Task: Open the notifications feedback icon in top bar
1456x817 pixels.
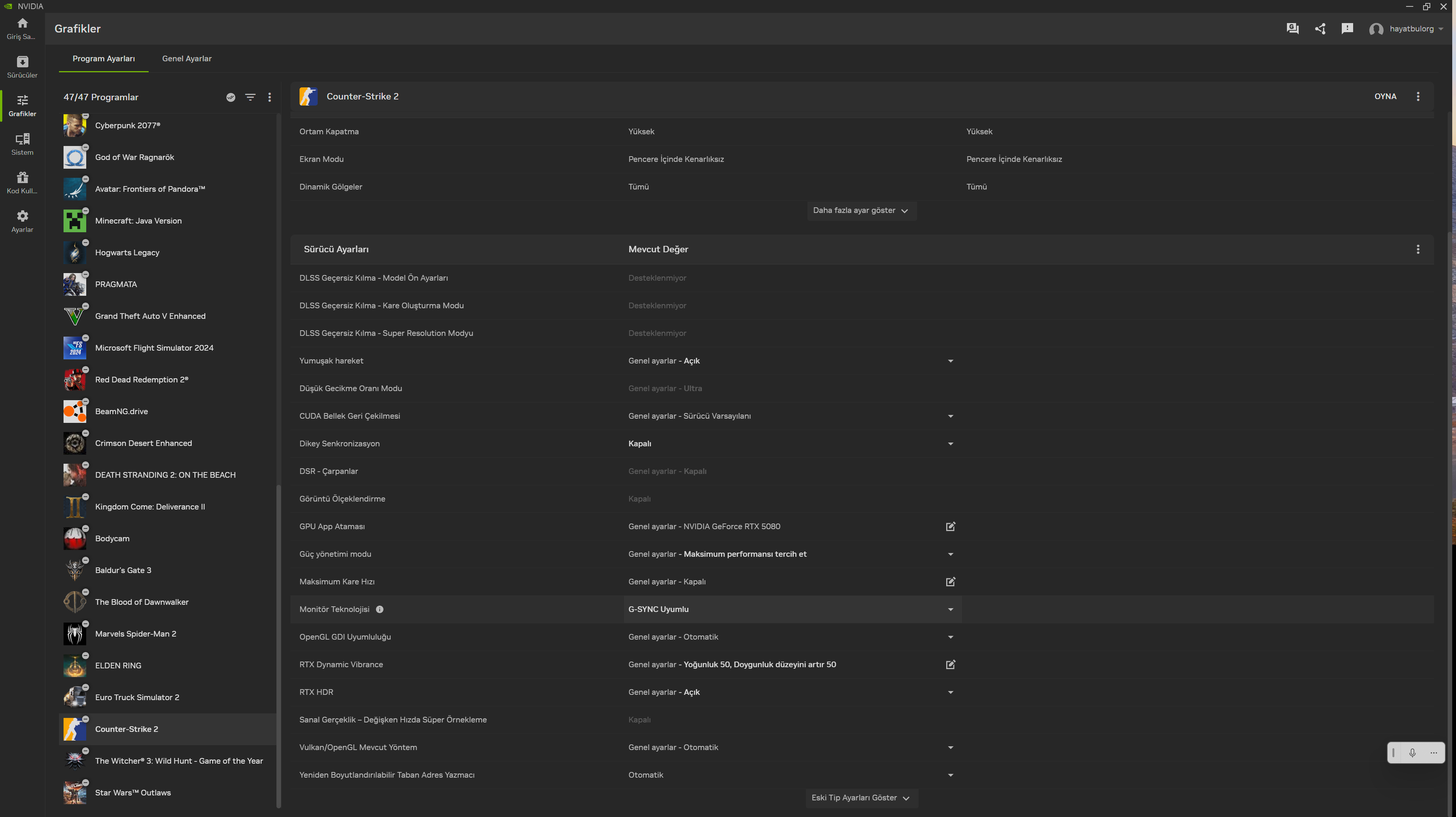Action: pyautogui.click(x=1347, y=29)
